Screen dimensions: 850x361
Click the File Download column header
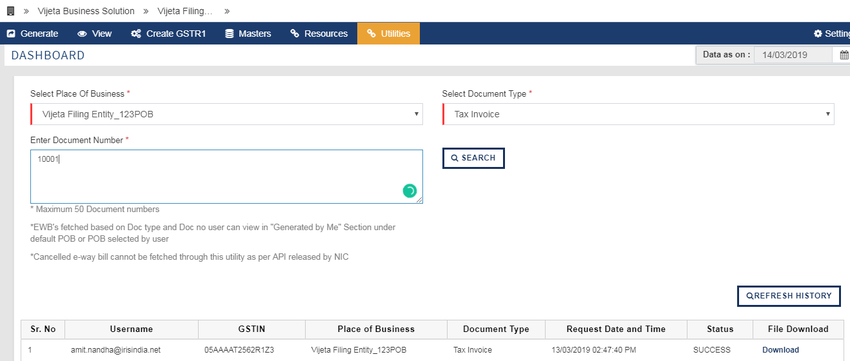click(x=798, y=329)
